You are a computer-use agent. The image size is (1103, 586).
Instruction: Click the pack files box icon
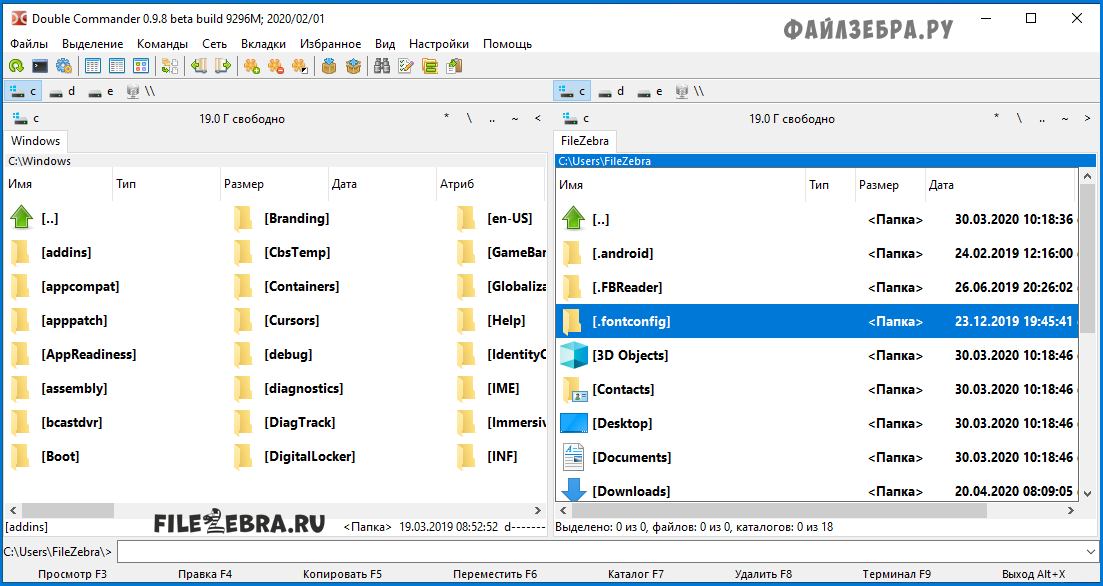(x=329, y=66)
